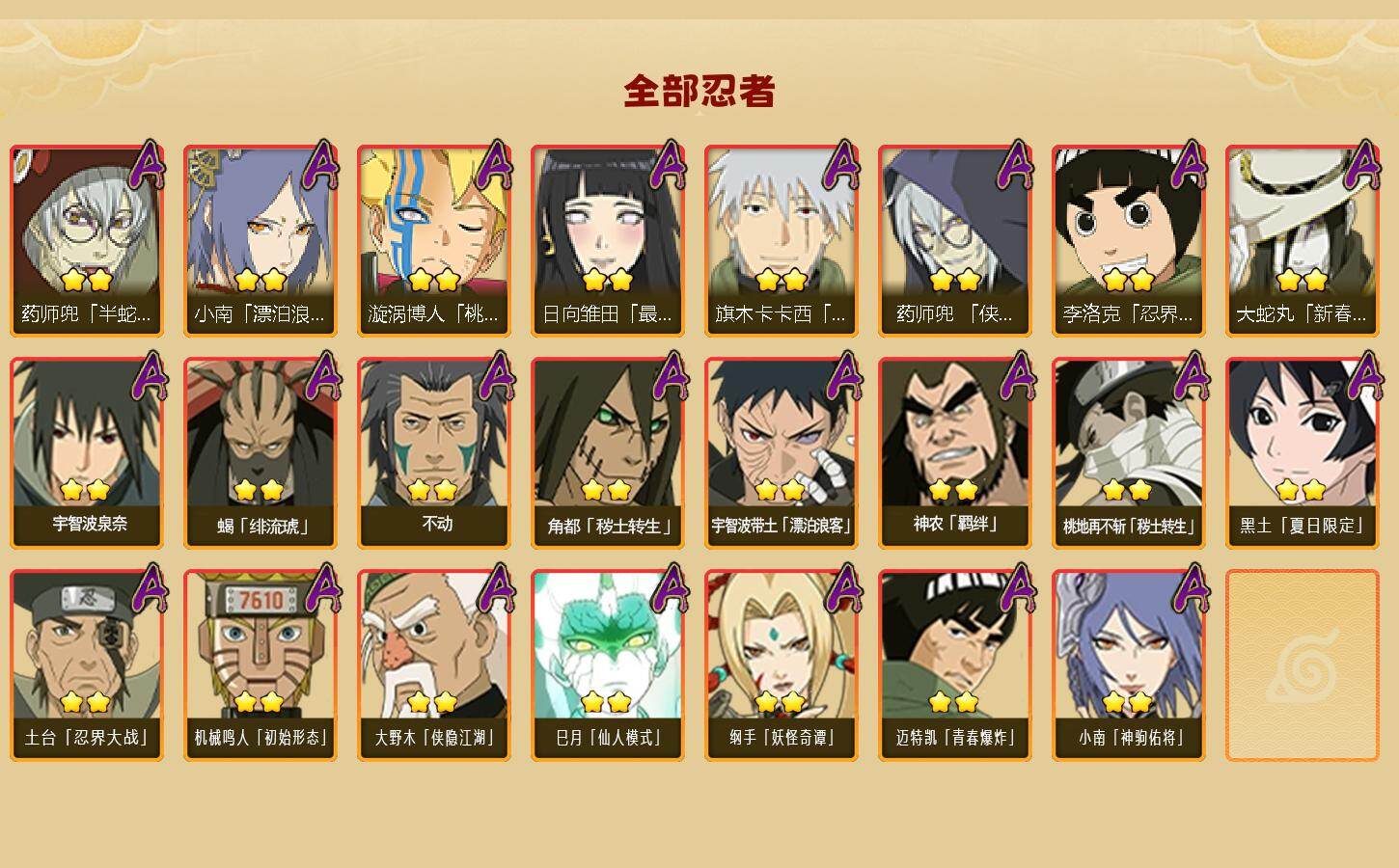Select 角都「秽土转生」 card
Image resolution: width=1399 pixels, height=868 pixels.
pos(608,452)
